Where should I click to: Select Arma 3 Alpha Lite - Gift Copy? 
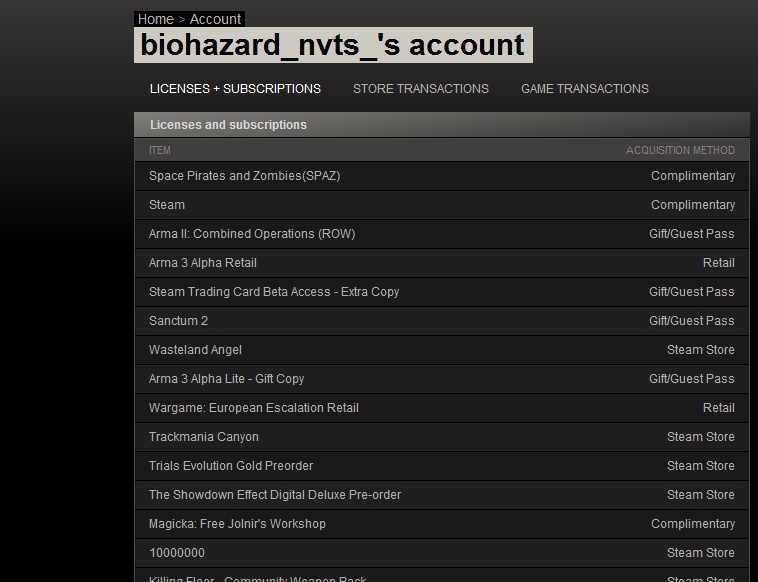click(227, 379)
